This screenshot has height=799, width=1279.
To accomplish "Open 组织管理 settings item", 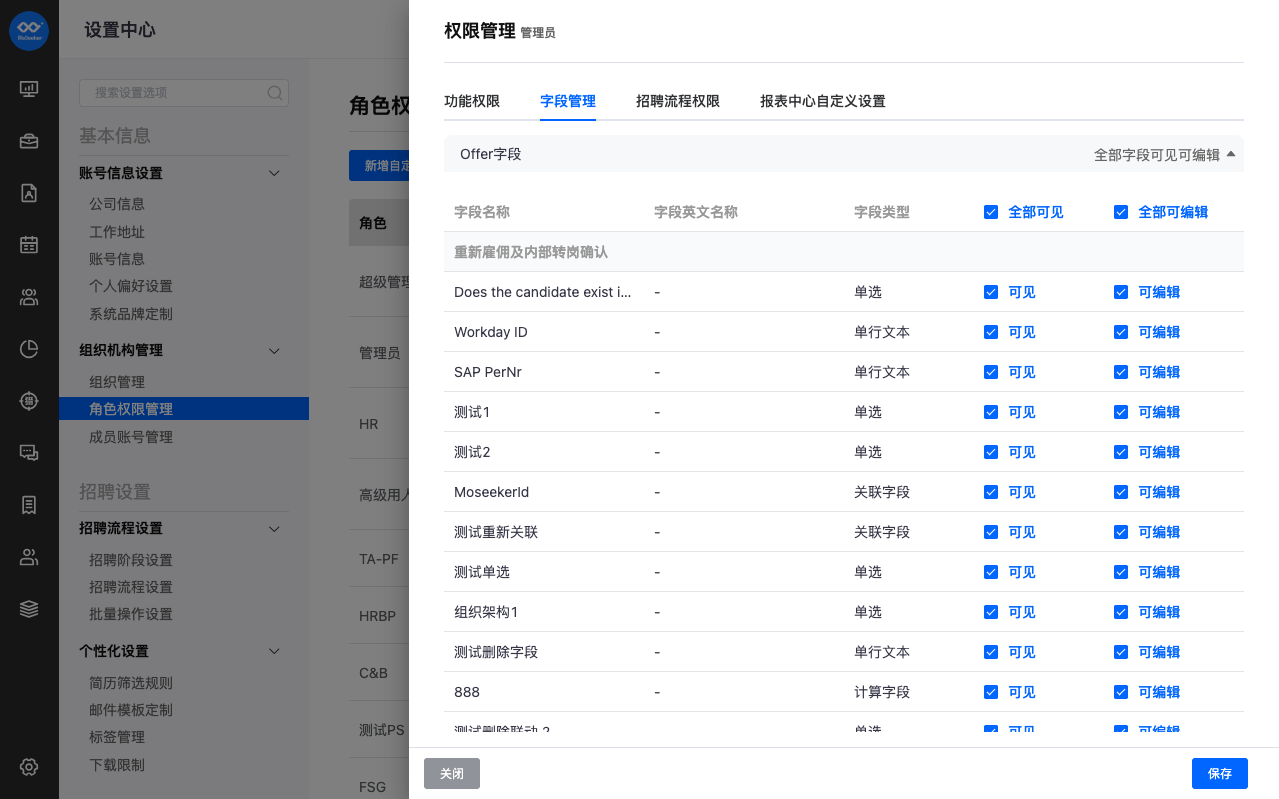I will (x=117, y=382).
